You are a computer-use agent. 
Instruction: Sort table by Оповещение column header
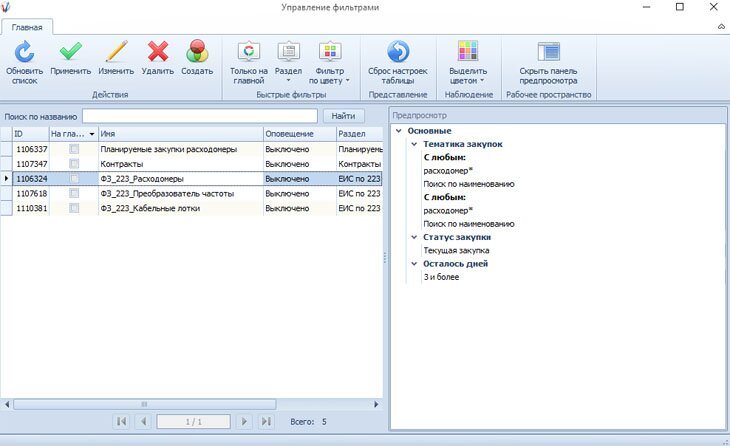298,133
